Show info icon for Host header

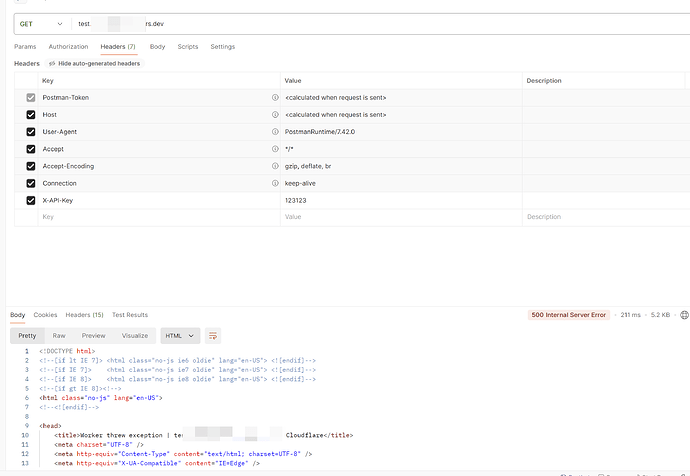pyautogui.click(x=275, y=115)
